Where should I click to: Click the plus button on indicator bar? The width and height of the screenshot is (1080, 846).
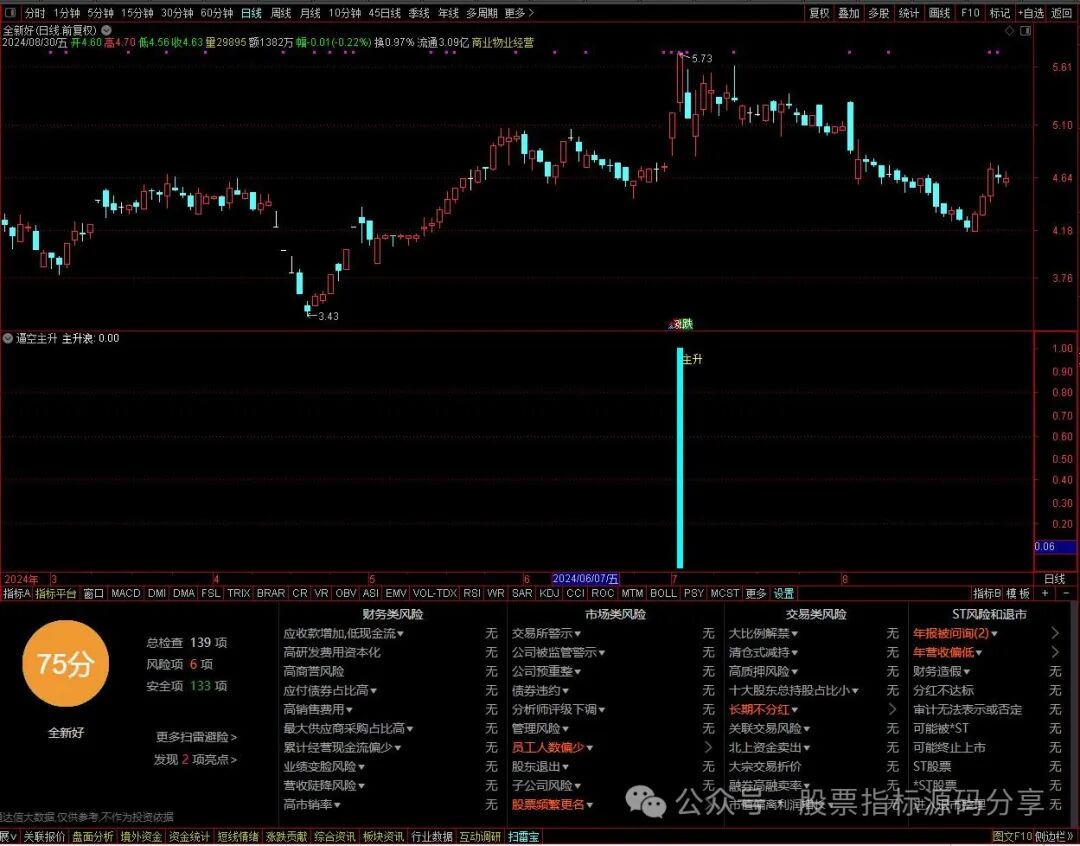pos(1046,593)
